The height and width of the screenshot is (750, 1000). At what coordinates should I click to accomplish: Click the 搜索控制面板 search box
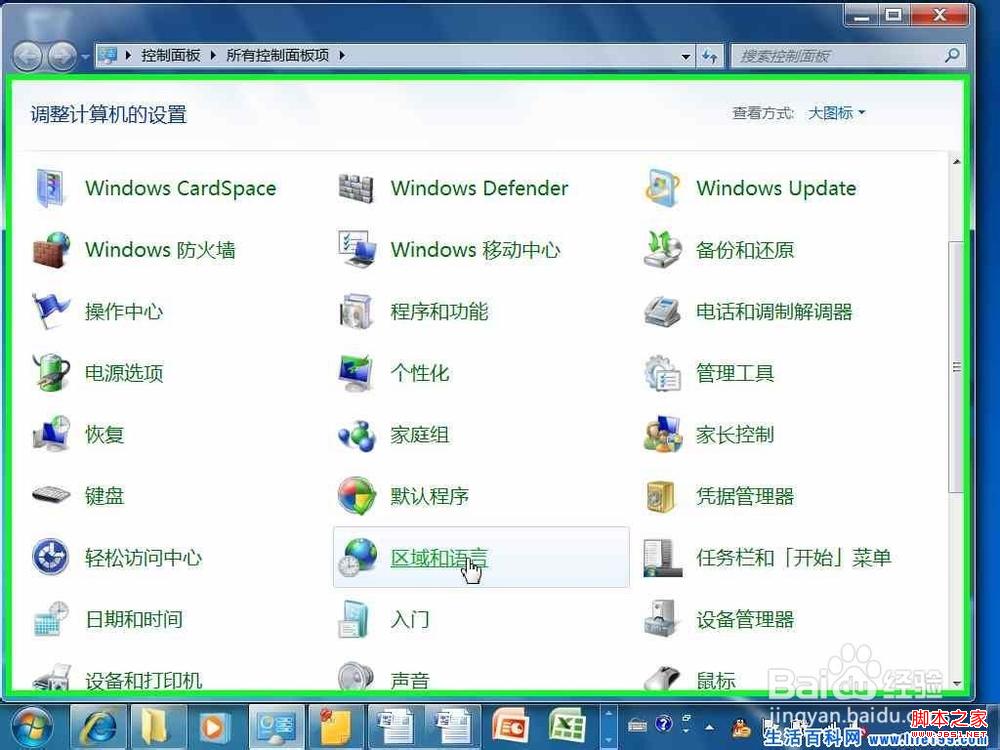pyautogui.click(x=840, y=56)
